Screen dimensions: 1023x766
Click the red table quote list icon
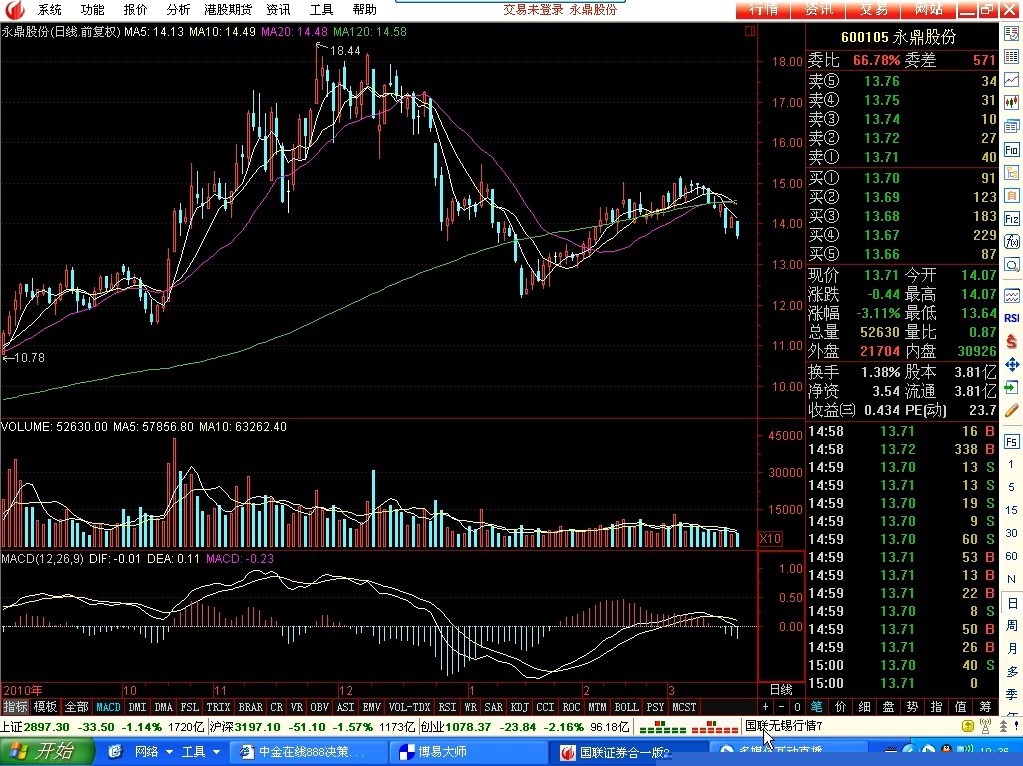click(x=1012, y=56)
